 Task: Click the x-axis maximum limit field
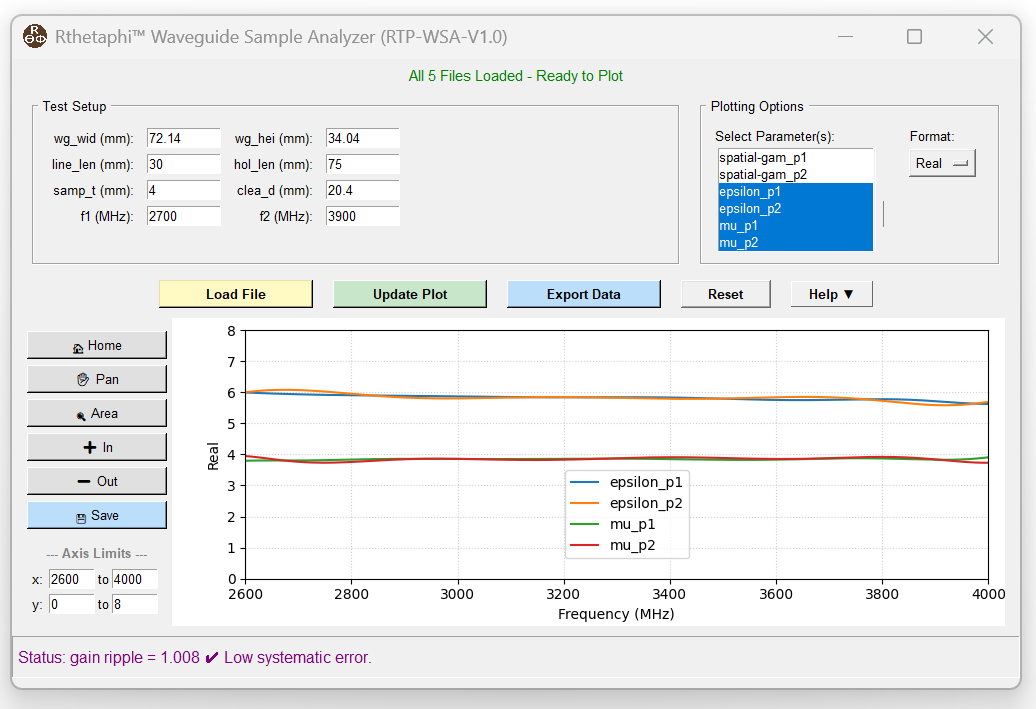[x=135, y=579]
